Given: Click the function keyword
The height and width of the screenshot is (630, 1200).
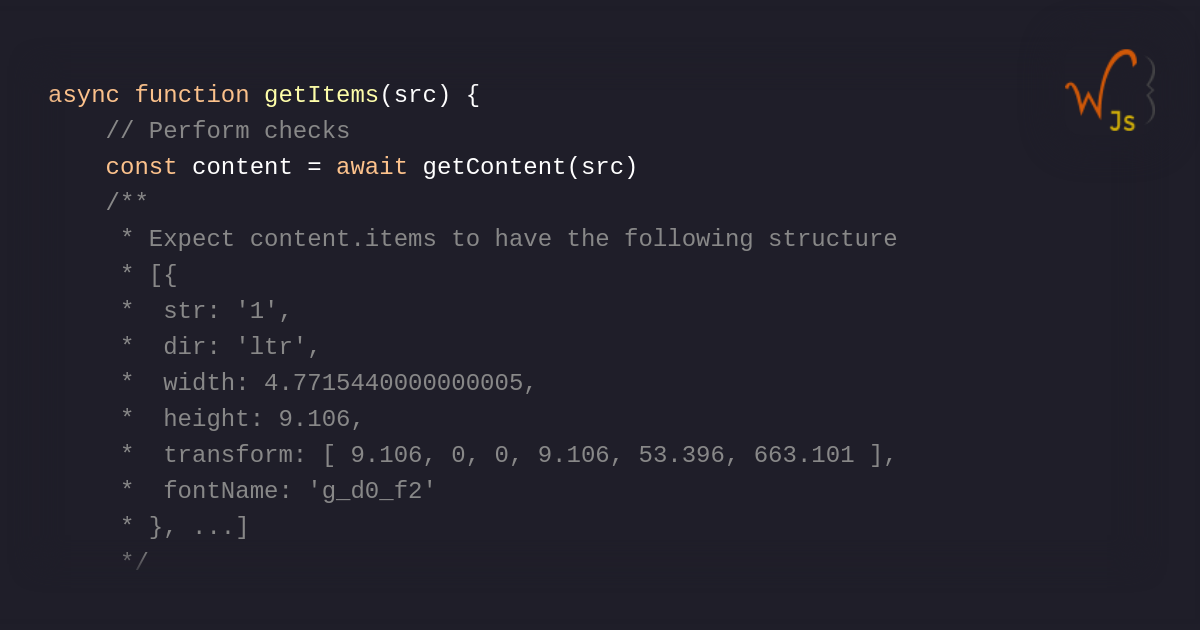Looking at the screenshot, I should pyautogui.click(x=192, y=95).
